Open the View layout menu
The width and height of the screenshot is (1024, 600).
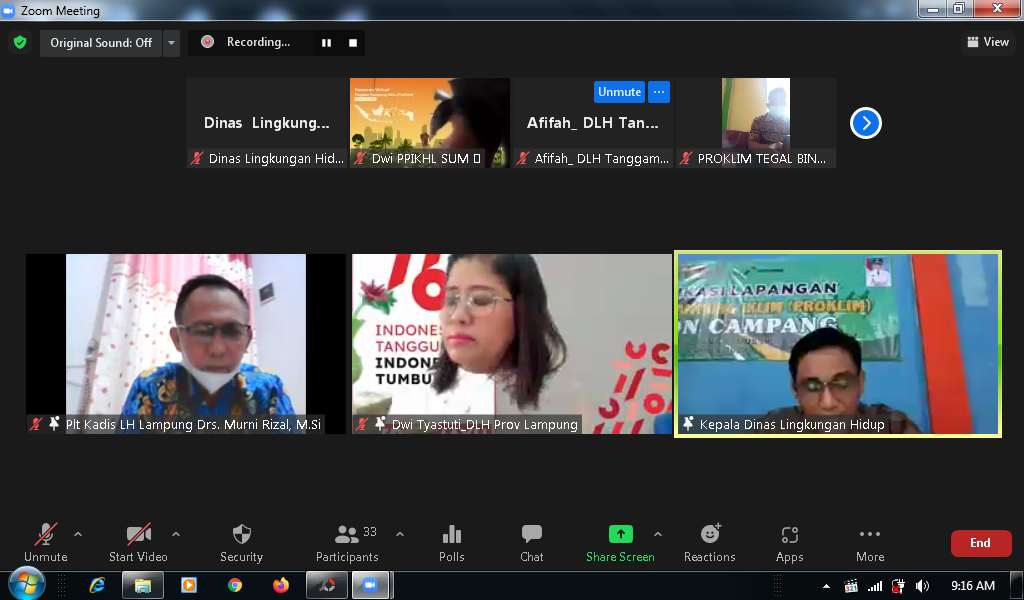tap(987, 42)
